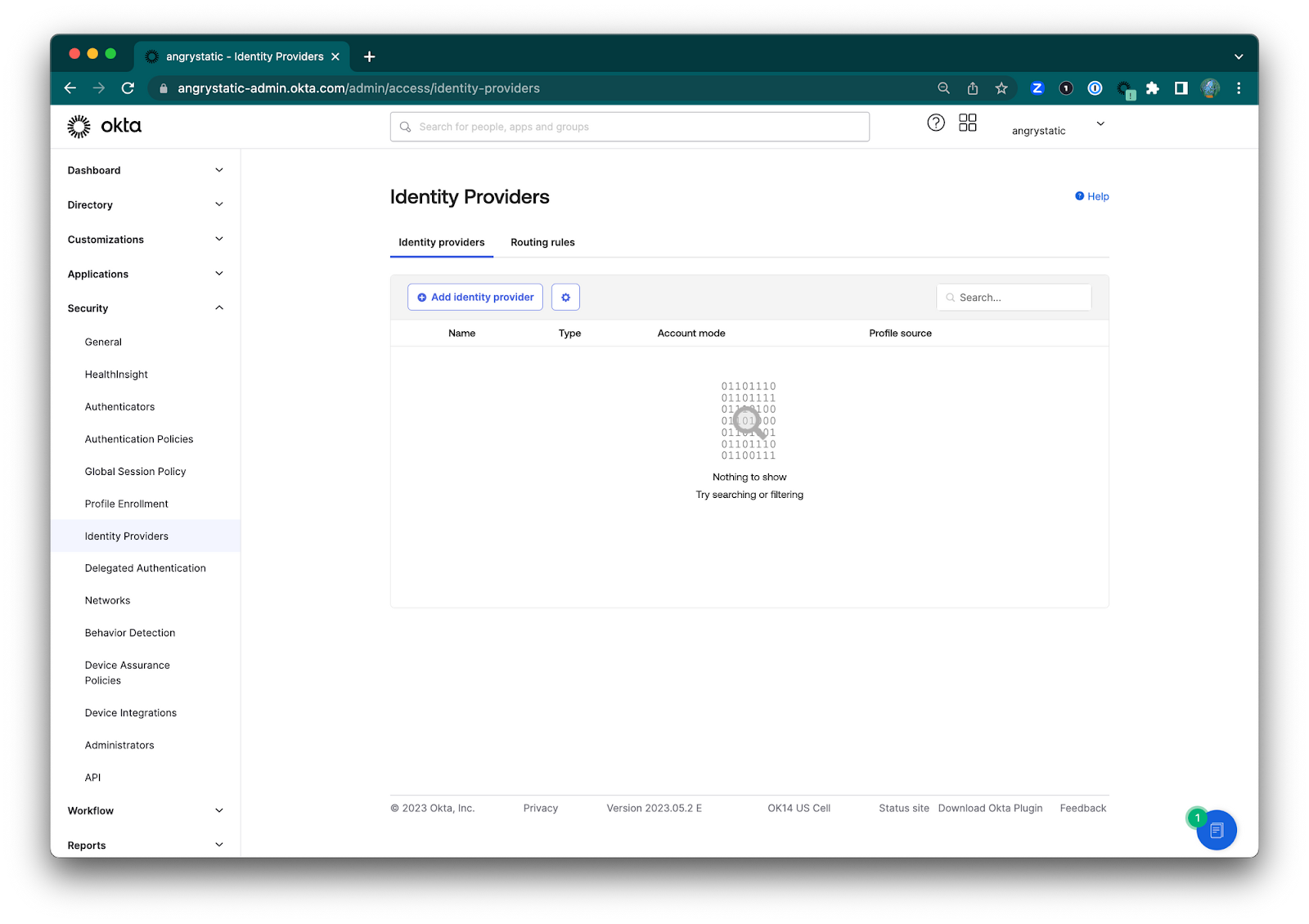The width and height of the screenshot is (1309, 924).
Task: Open the Okta admin apps grid icon
Action: click(967, 123)
